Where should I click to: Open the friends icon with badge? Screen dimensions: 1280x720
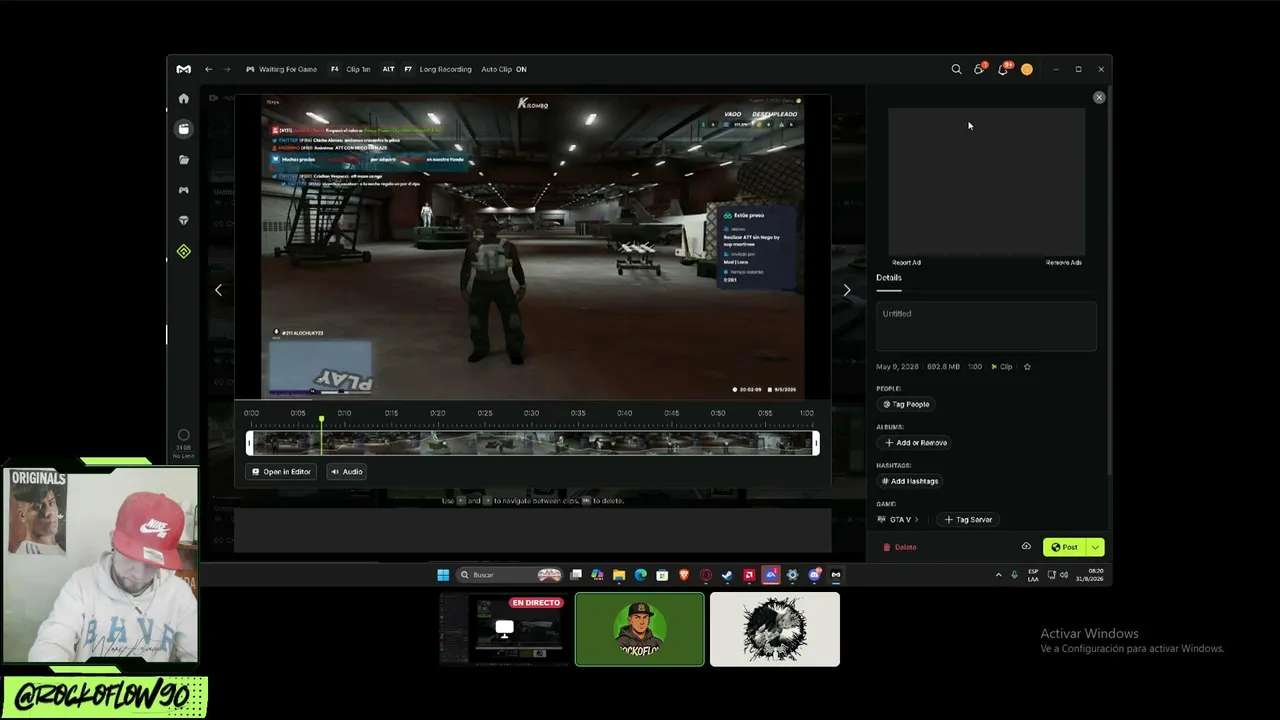[x=979, y=69]
